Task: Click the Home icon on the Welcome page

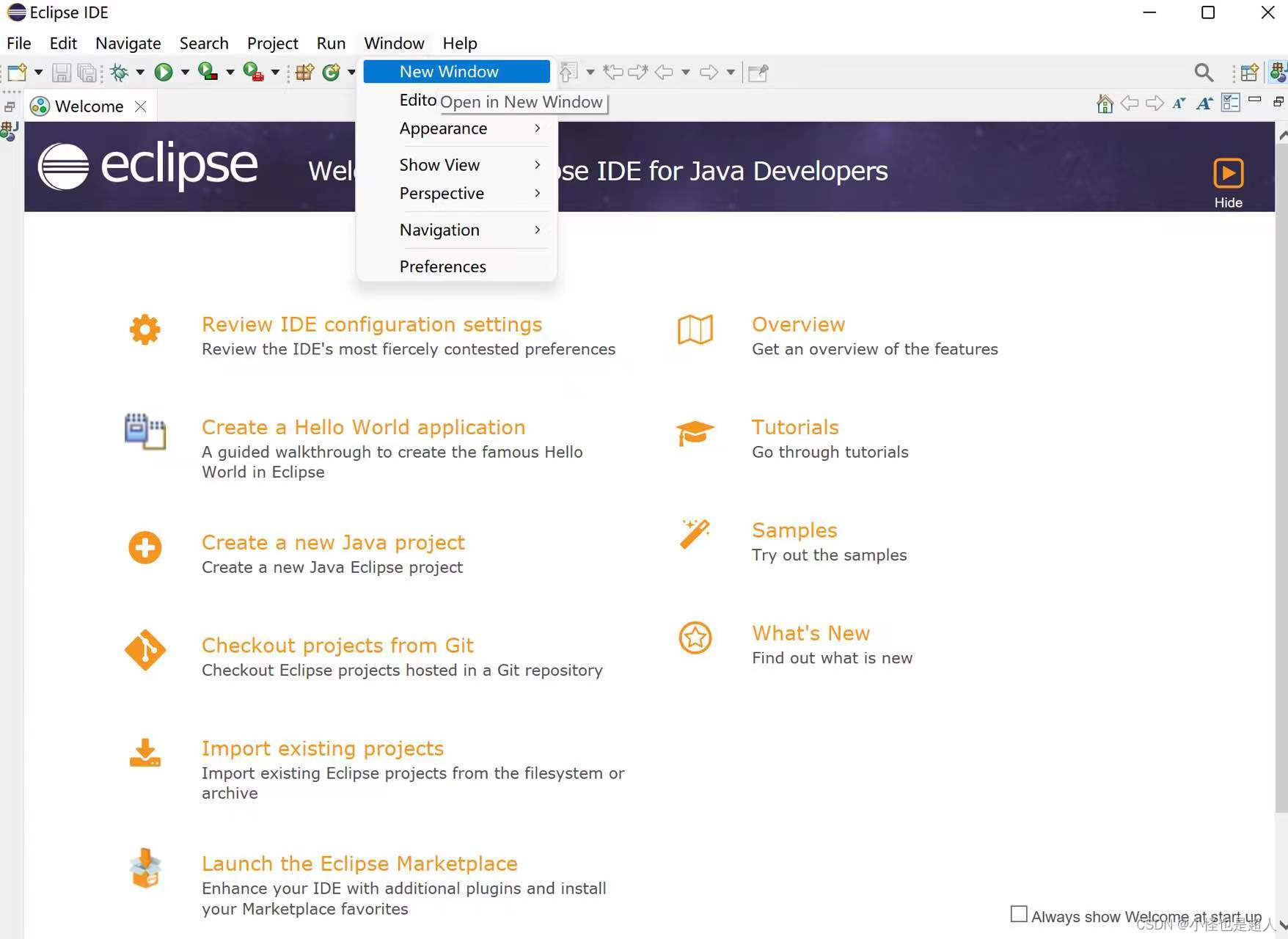Action: point(1105,103)
